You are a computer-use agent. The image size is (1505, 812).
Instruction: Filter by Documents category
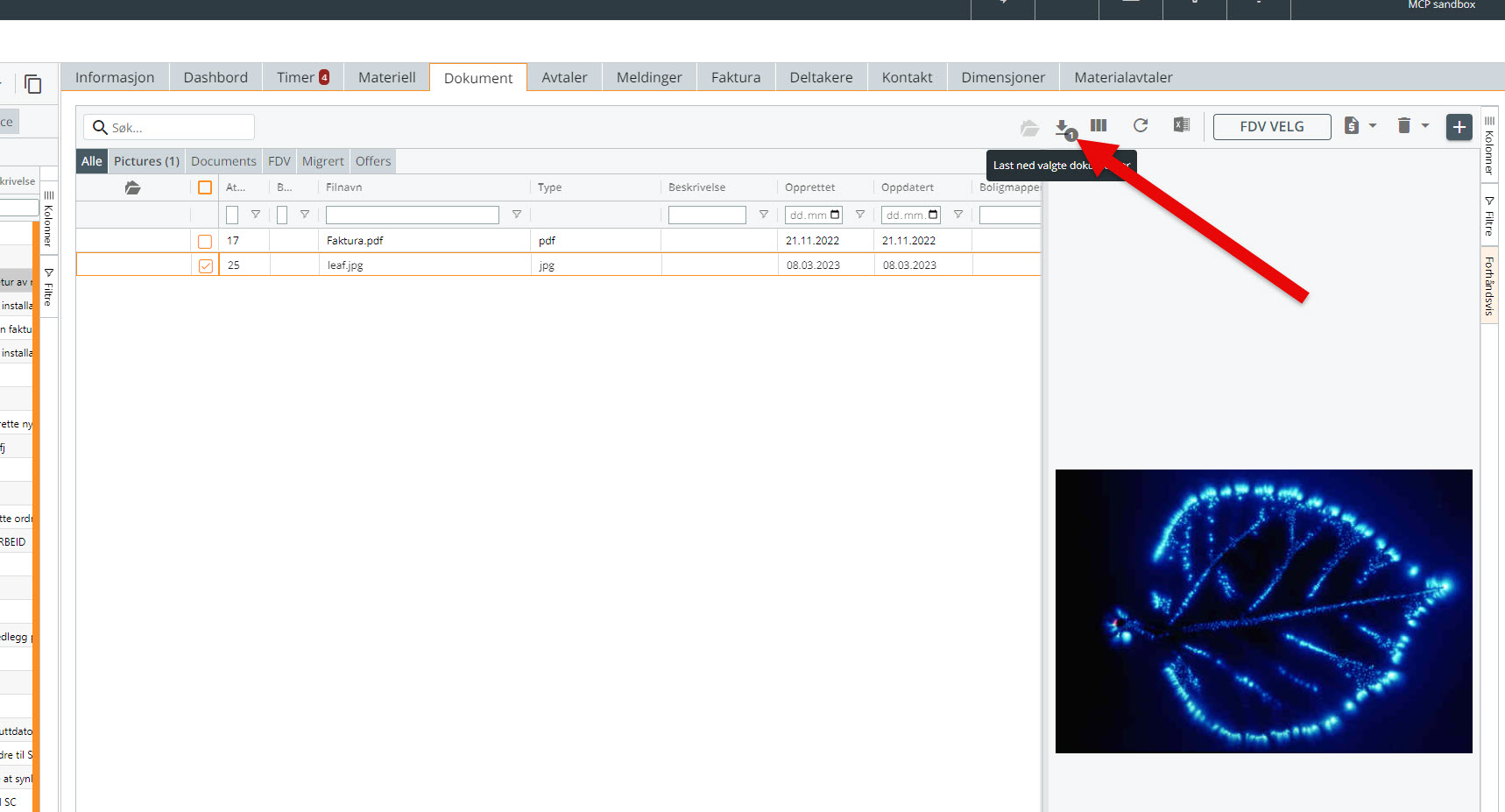pos(223,161)
